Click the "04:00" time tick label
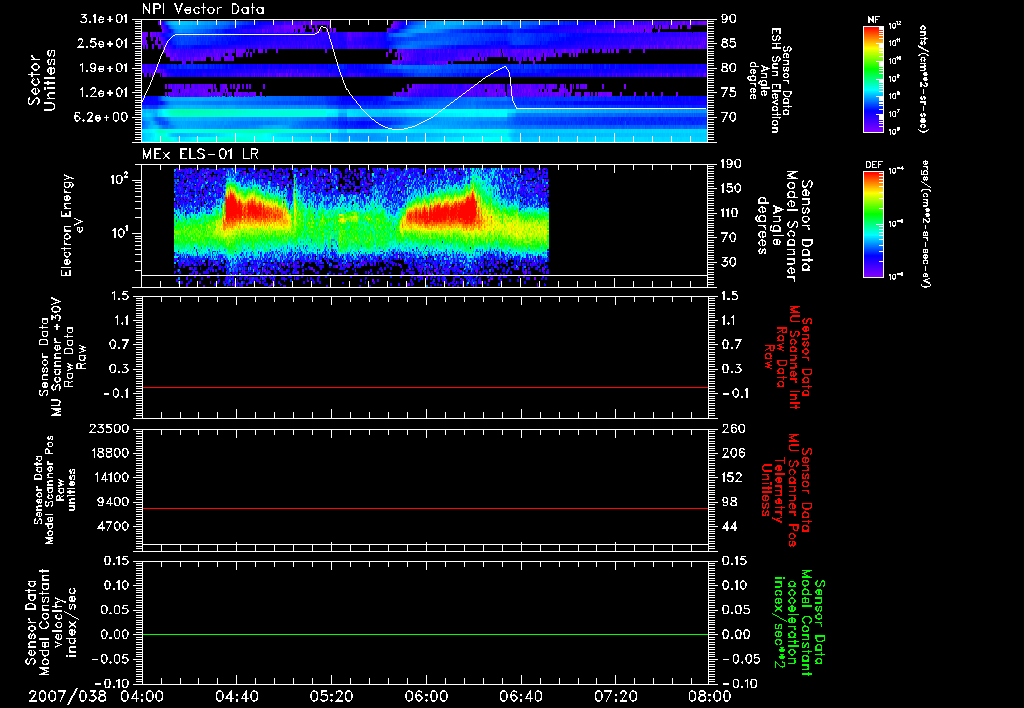 point(142,696)
